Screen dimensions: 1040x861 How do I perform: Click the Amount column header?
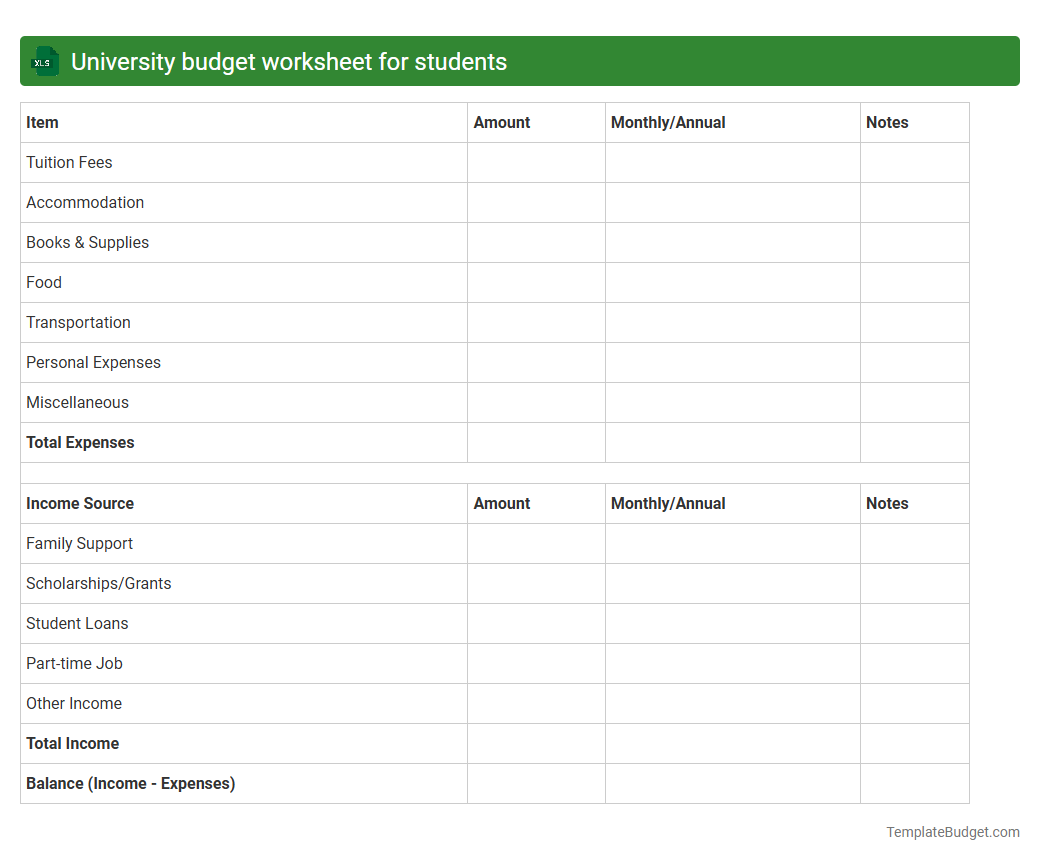tap(501, 122)
